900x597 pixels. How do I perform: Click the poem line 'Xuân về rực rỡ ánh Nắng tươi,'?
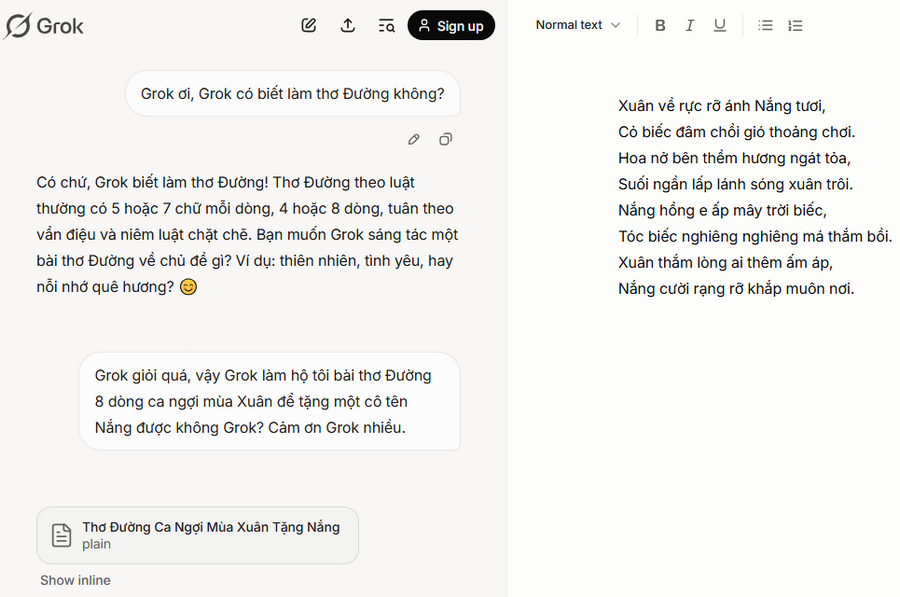[721, 106]
